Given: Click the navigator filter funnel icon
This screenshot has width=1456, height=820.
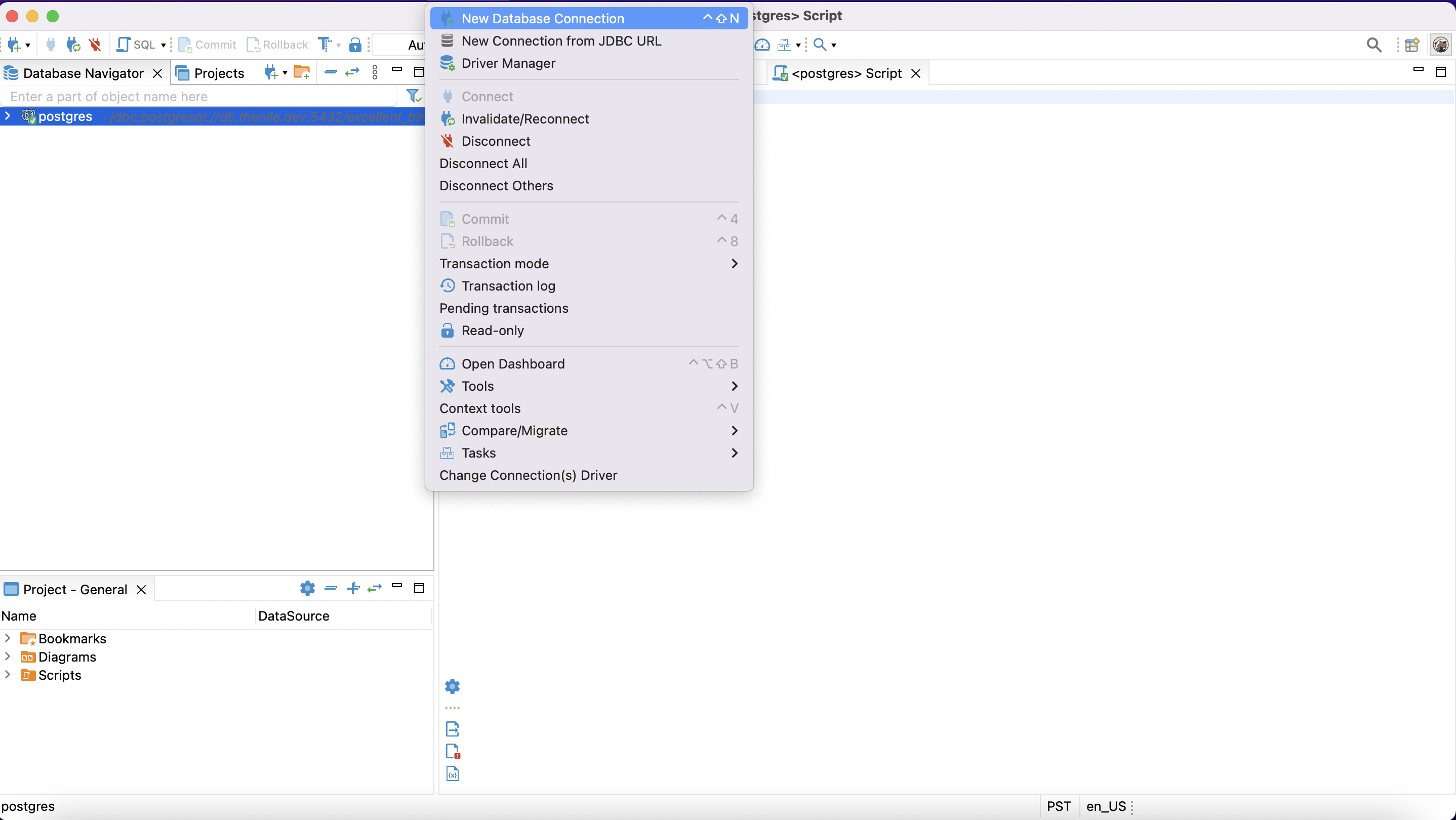Looking at the screenshot, I should click(413, 96).
